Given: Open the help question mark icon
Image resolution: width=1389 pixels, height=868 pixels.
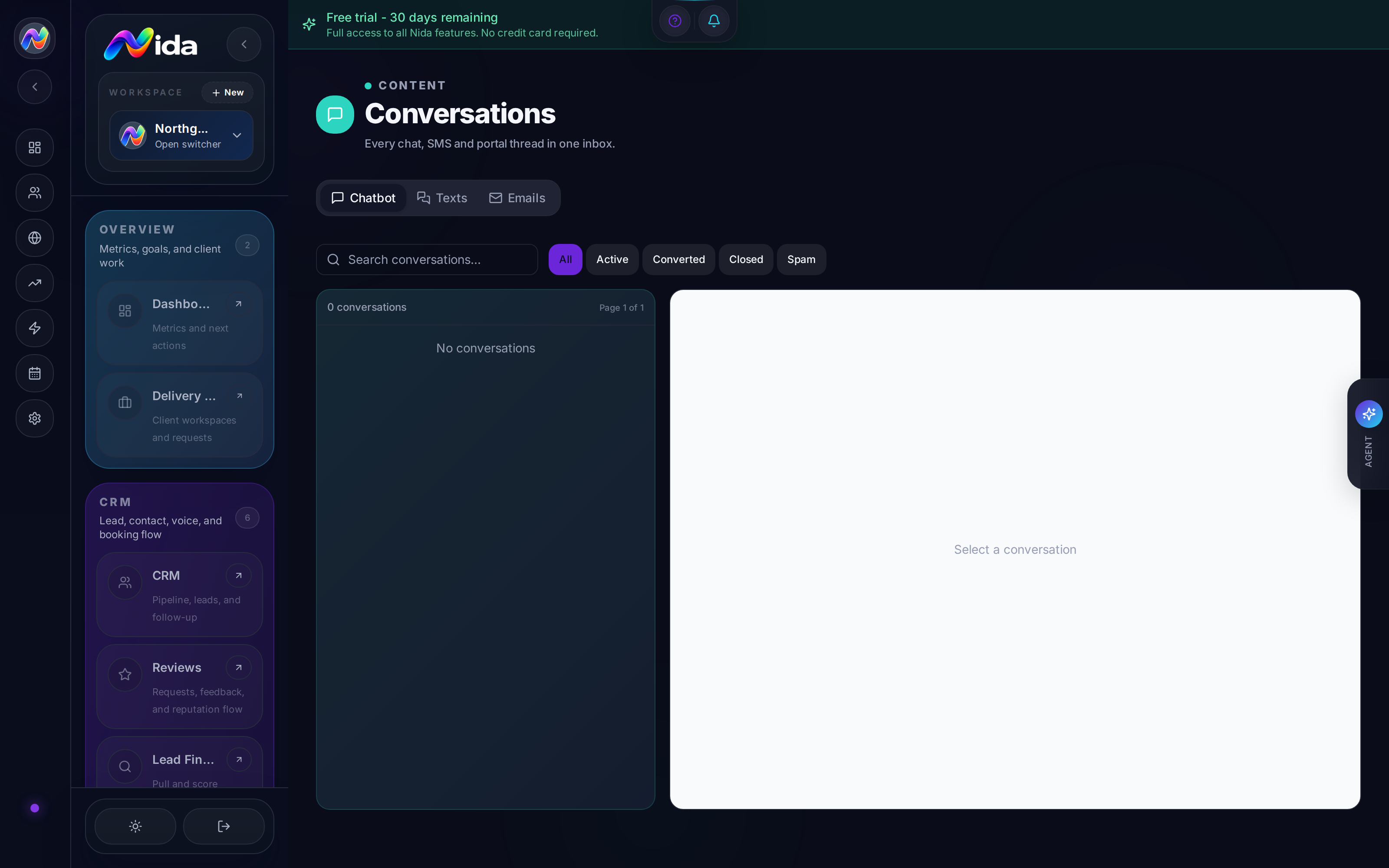Looking at the screenshot, I should click(x=675, y=21).
